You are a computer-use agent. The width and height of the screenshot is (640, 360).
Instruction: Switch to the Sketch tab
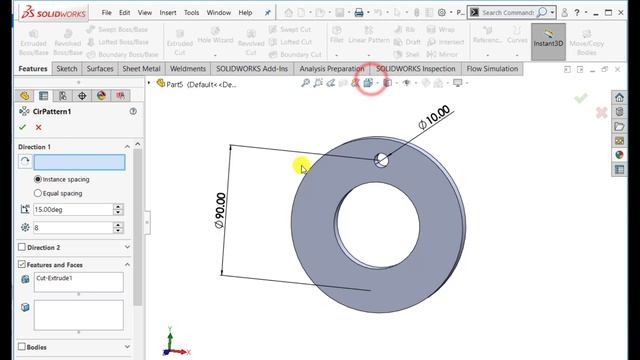(x=67, y=69)
